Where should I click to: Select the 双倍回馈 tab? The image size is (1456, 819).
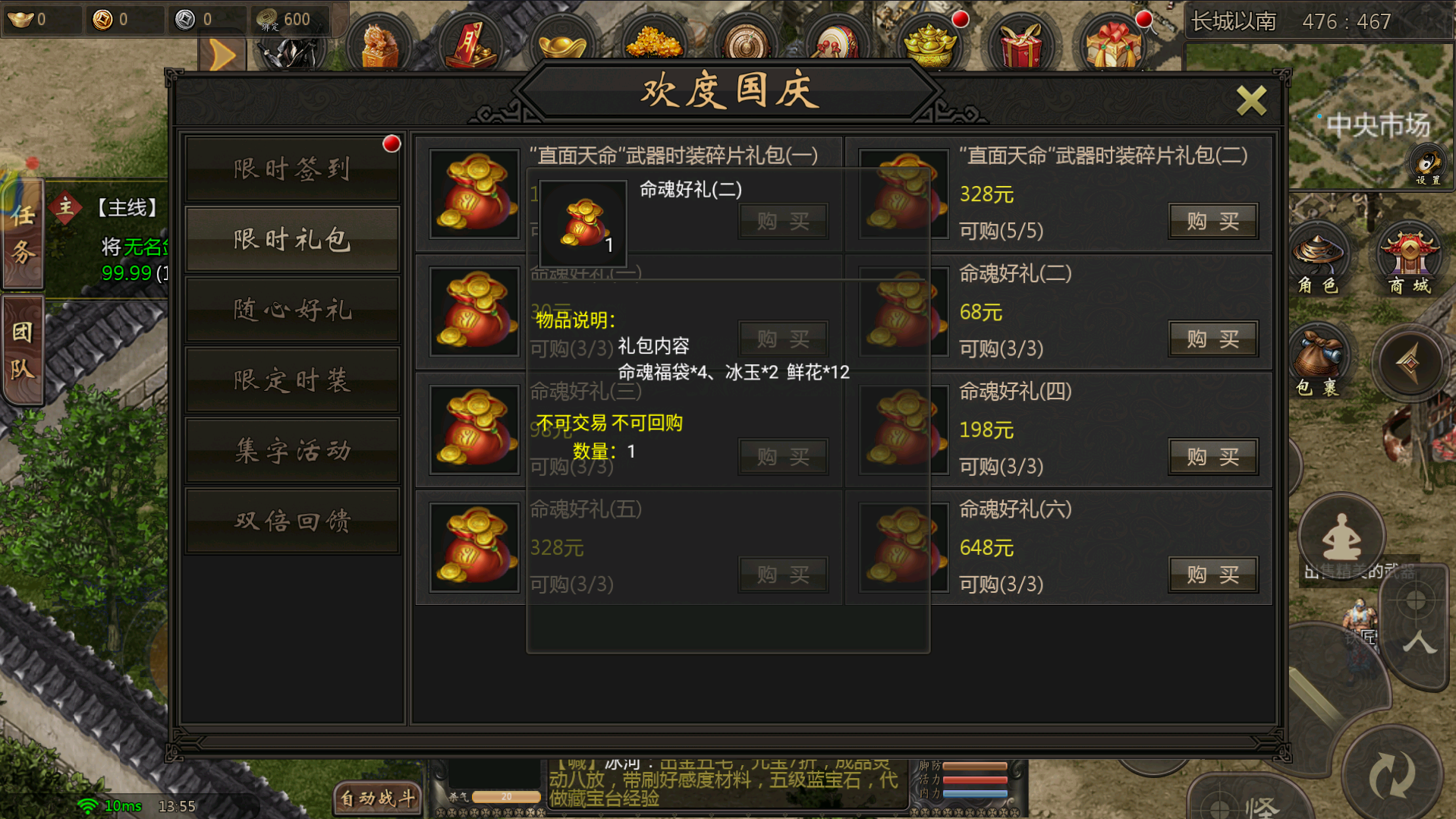pyautogui.click(x=292, y=521)
